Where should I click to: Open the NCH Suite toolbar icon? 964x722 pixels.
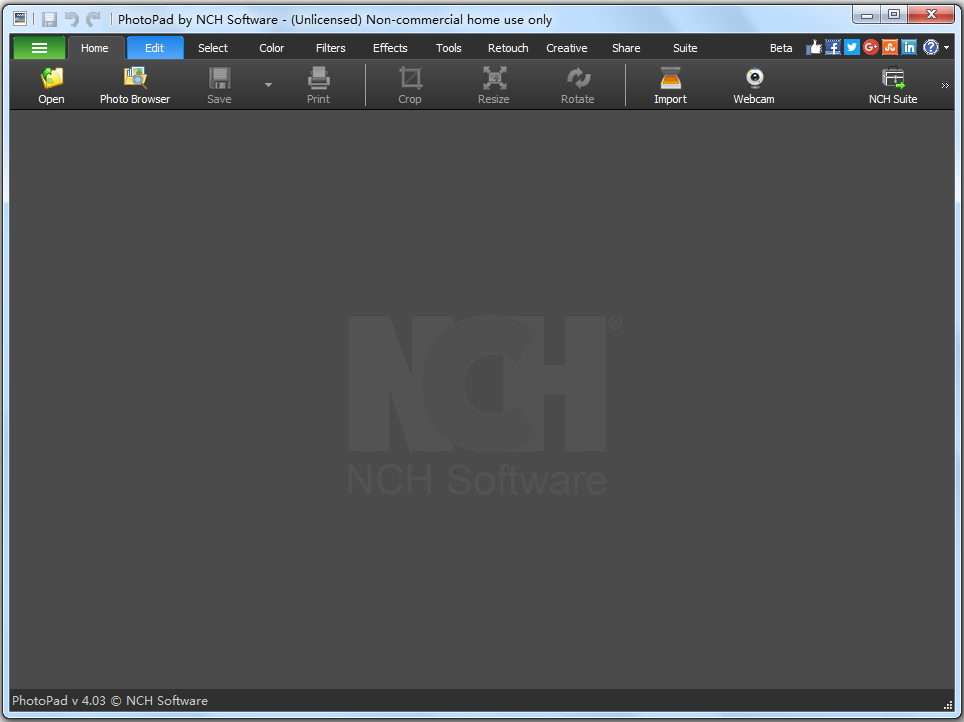[893, 85]
